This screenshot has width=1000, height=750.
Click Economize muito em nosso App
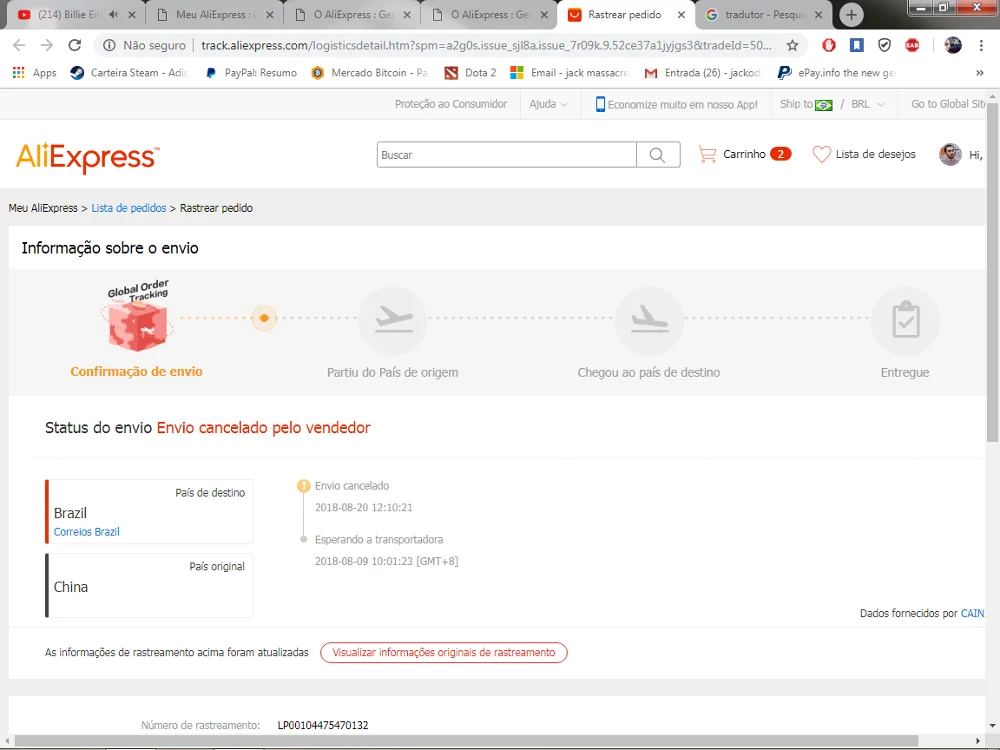pos(682,105)
